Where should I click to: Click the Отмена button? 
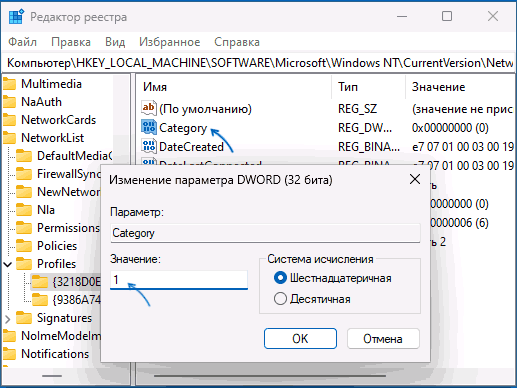tap(383, 339)
